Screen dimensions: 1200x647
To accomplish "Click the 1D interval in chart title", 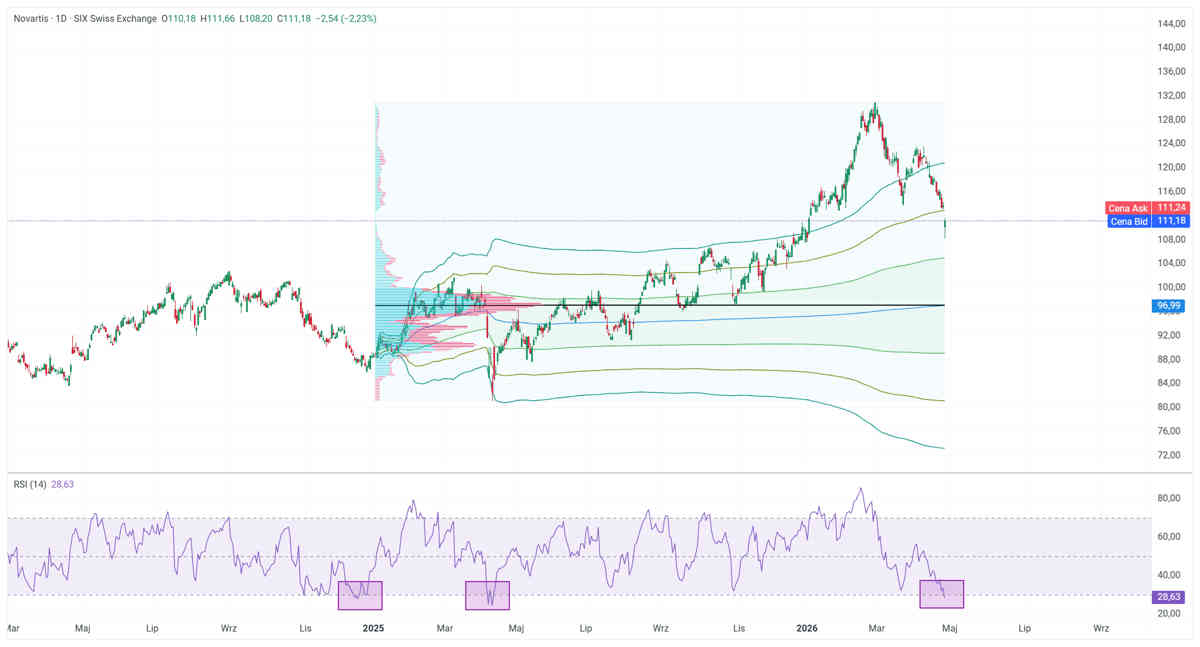I will click(x=75, y=18).
